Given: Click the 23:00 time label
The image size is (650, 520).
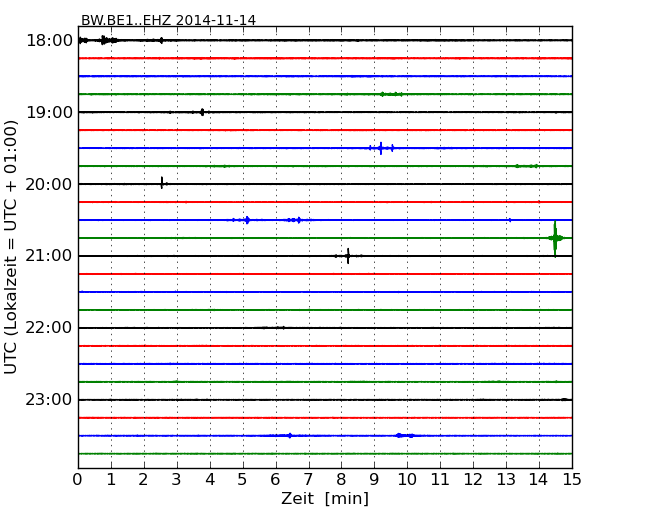Looking at the screenshot, I should 49,400.
